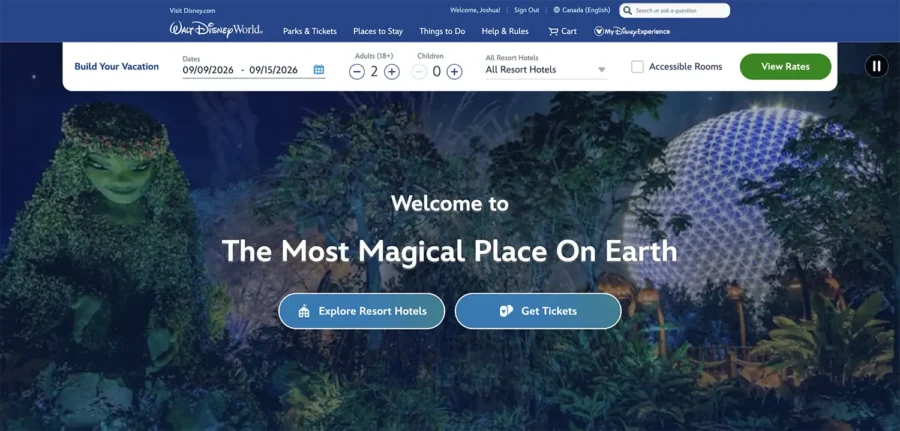The width and height of the screenshot is (900, 431).
Task: Decrease Children count with minus button
Action: (x=419, y=72)
